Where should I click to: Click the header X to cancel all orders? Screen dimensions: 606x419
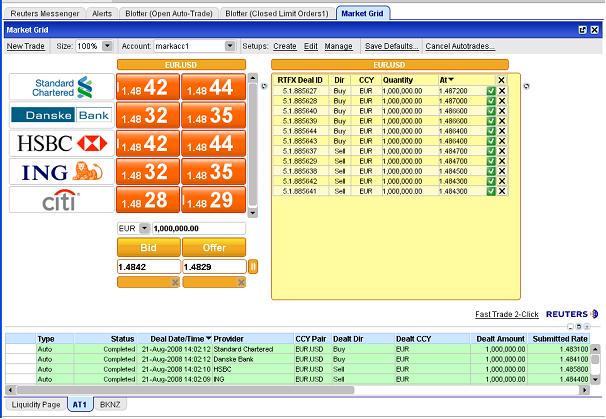[501, 80]
